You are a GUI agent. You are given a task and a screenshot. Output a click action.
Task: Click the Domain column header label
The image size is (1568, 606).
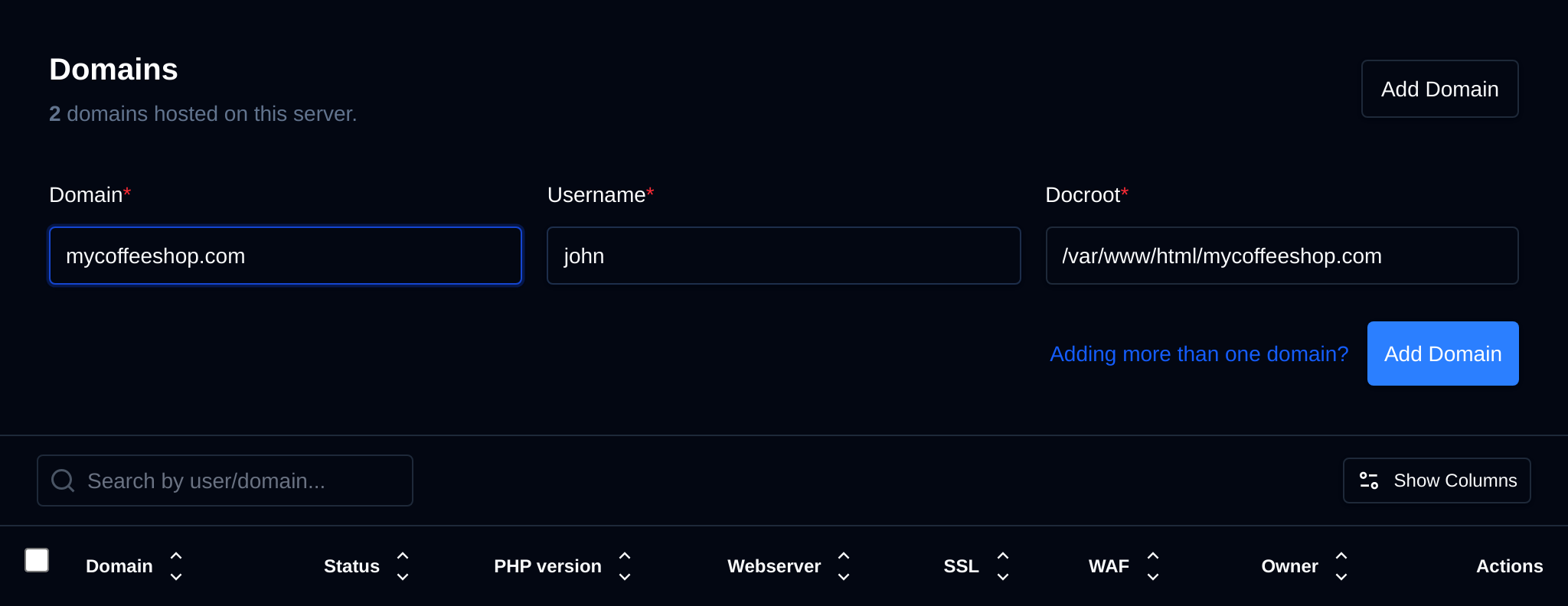click(119, 566)
